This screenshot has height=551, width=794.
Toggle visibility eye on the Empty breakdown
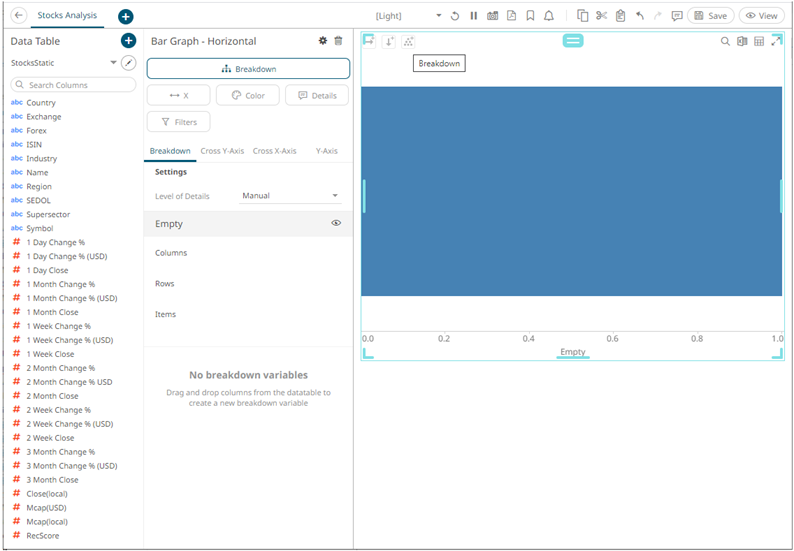(336, 224)
